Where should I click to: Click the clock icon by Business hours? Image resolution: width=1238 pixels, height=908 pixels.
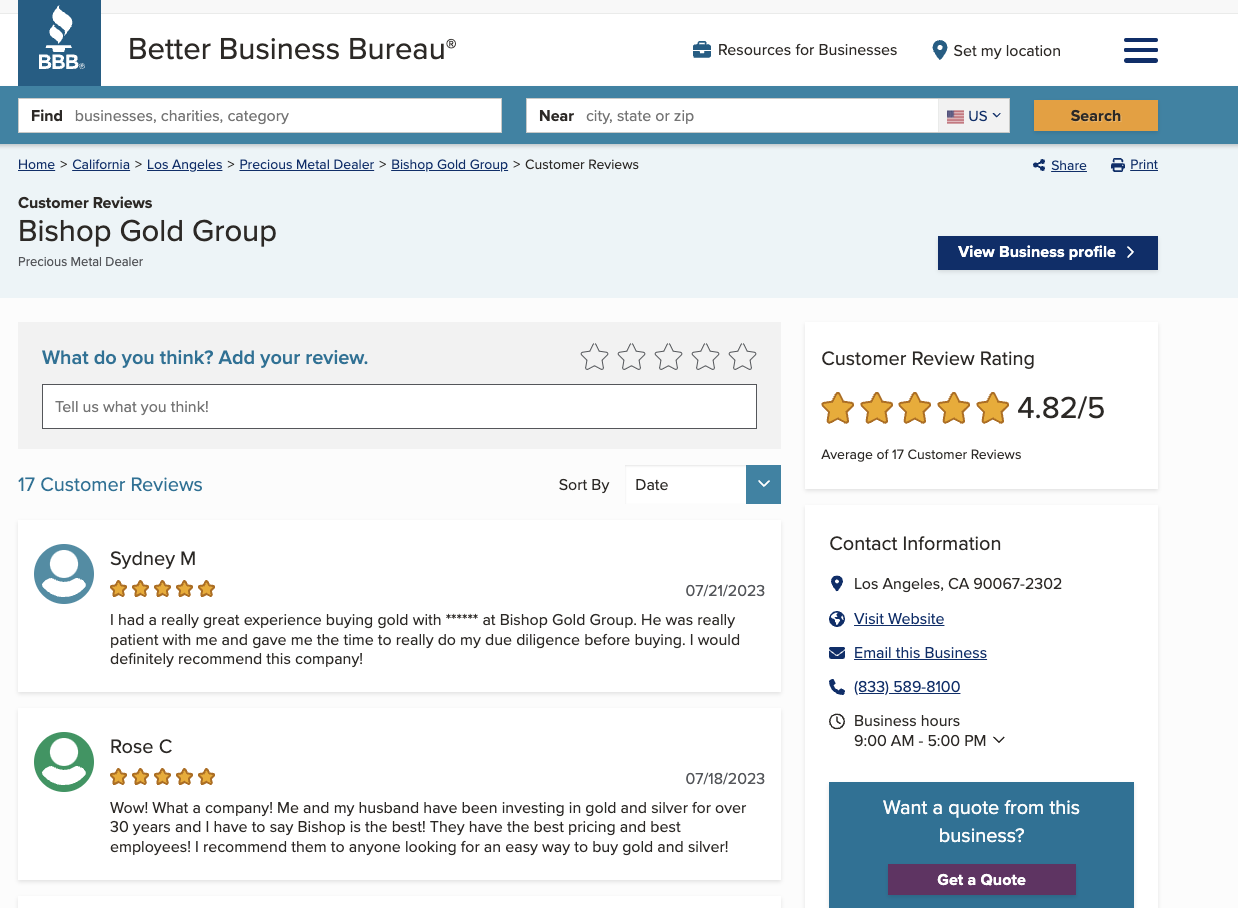pos(837,721)
